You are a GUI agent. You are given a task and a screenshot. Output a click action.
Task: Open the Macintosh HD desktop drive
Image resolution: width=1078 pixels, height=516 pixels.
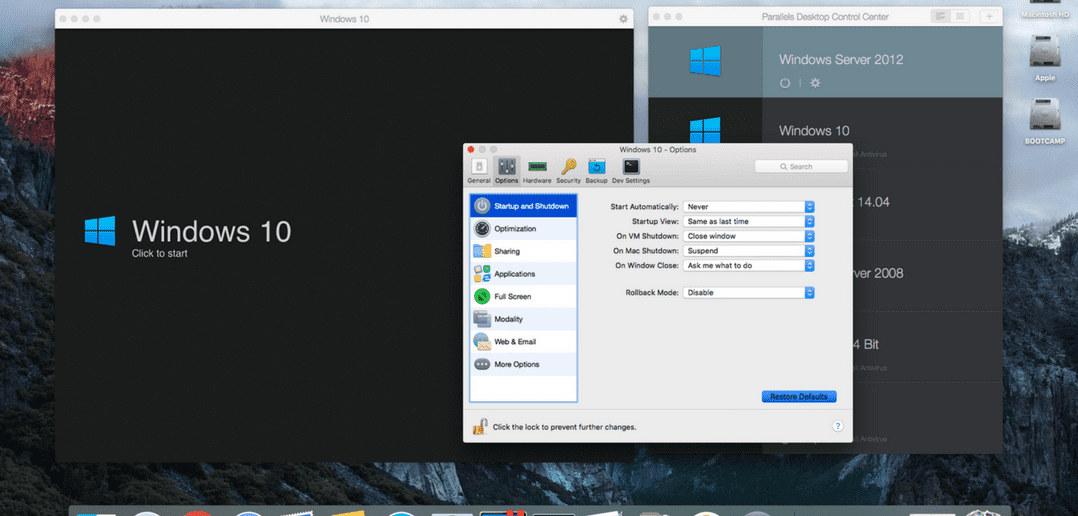pos(1045,10)
